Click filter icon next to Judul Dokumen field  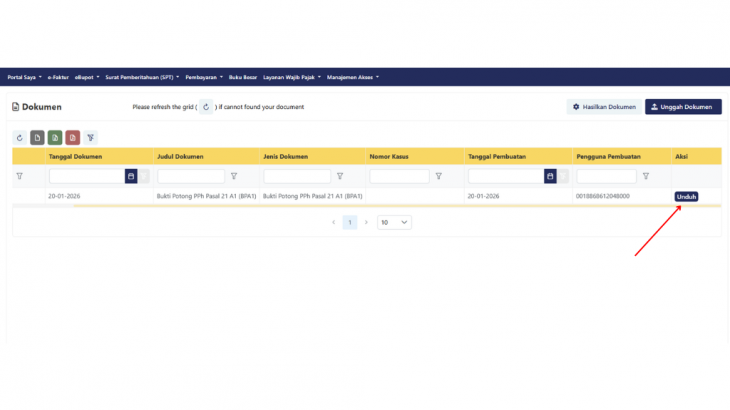point(234,176)
